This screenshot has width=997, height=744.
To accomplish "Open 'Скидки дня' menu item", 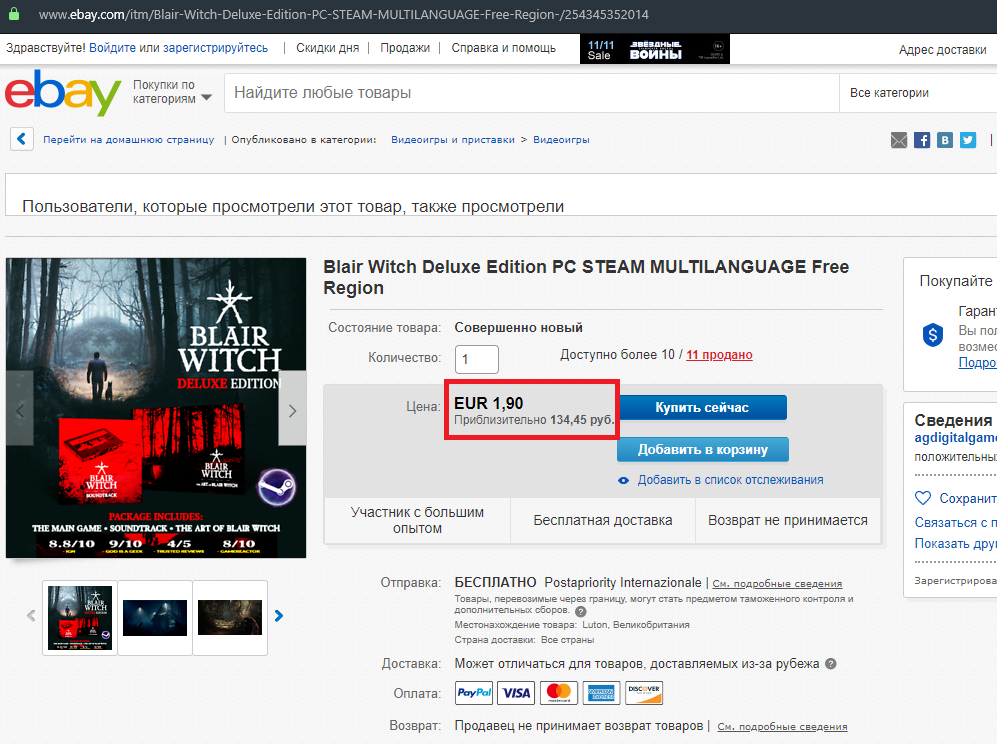I will 327,48.
